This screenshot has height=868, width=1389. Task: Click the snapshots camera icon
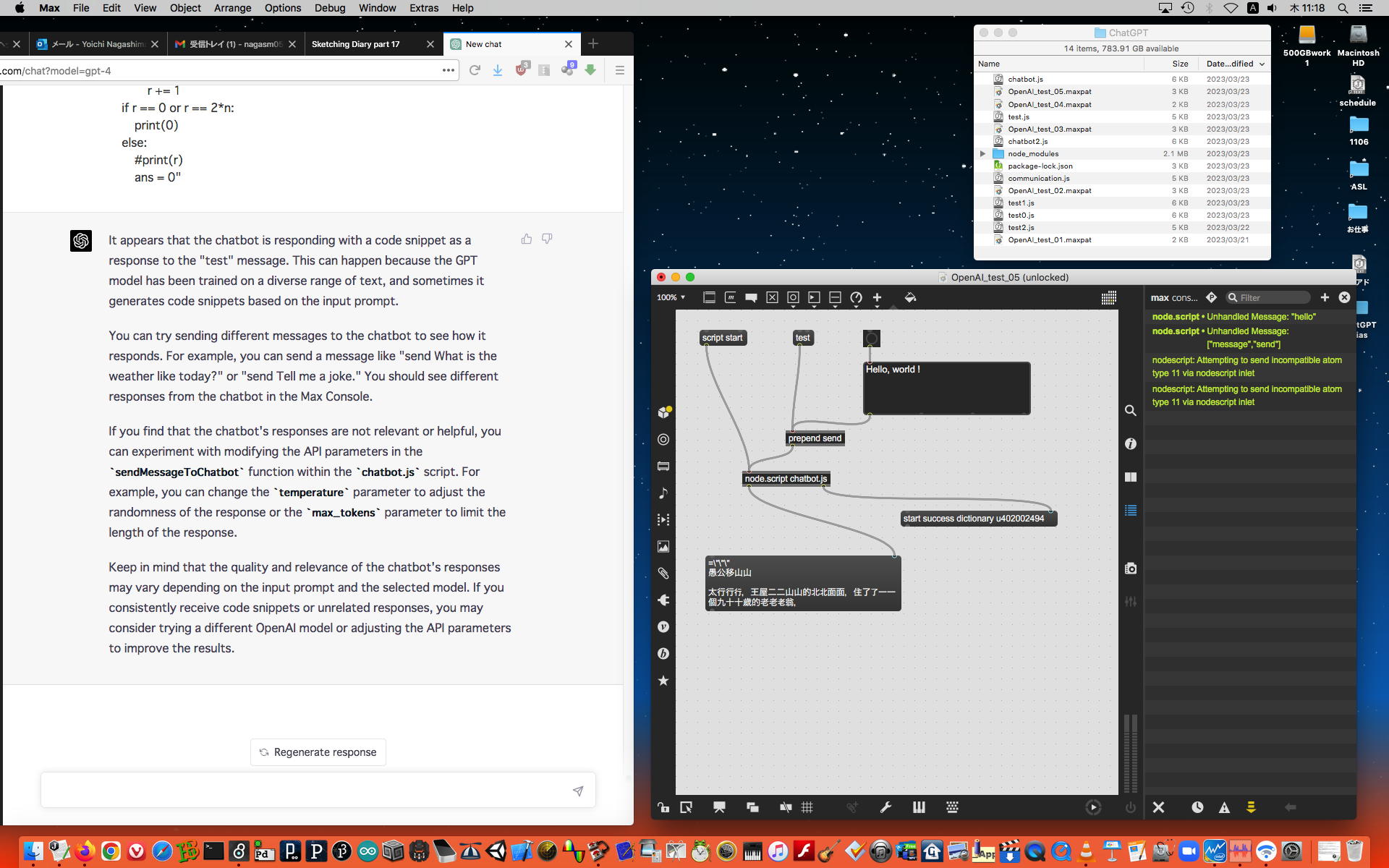1130,569
